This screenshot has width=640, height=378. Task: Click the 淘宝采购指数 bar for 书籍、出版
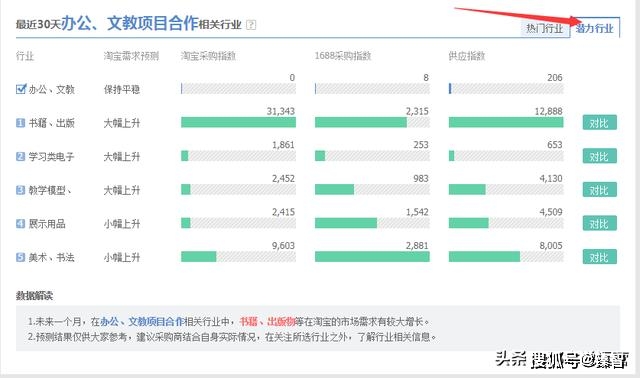click(x=238, y=122)
